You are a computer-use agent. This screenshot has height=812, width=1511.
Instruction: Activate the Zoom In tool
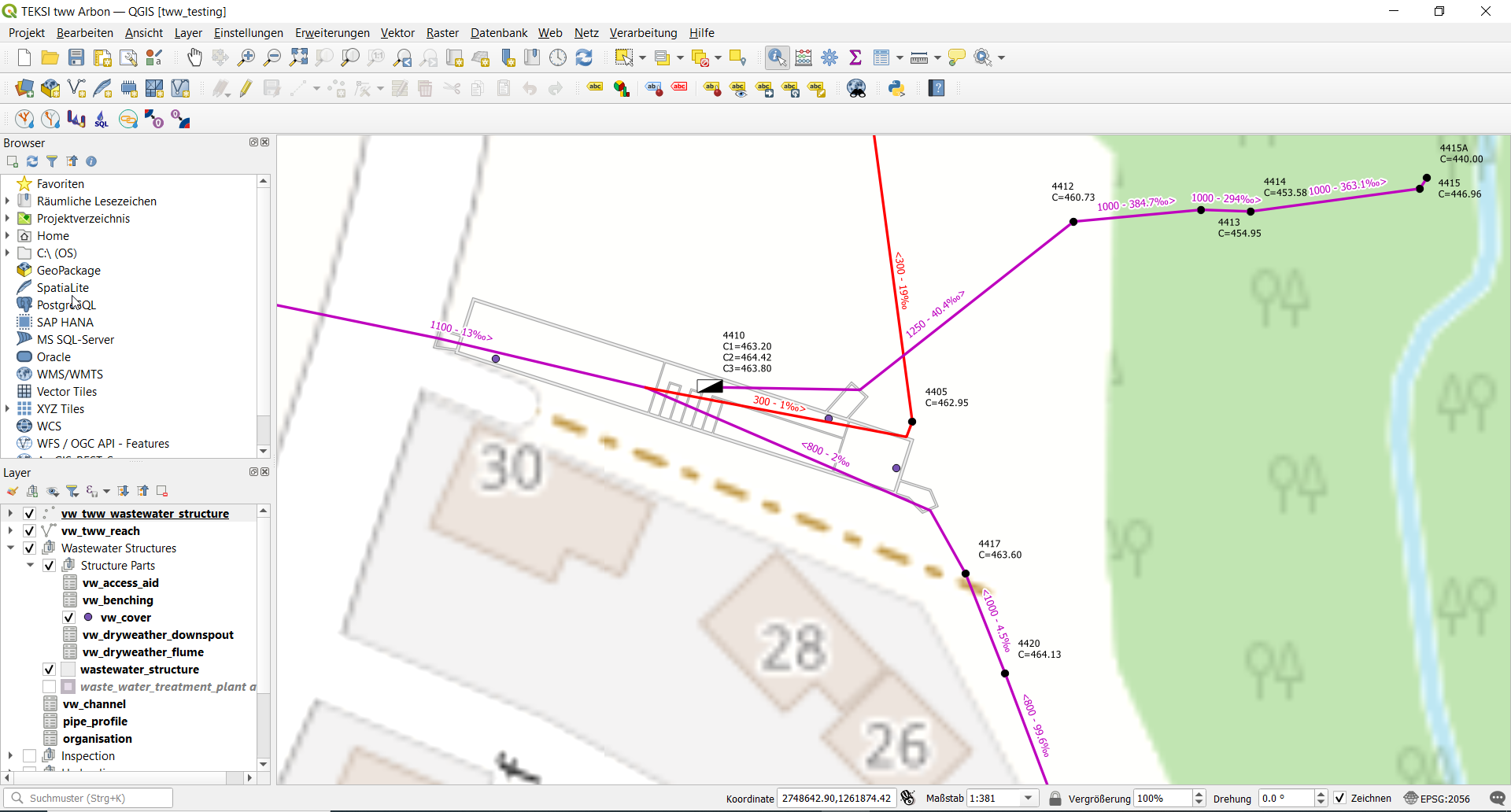pos(246,57)
